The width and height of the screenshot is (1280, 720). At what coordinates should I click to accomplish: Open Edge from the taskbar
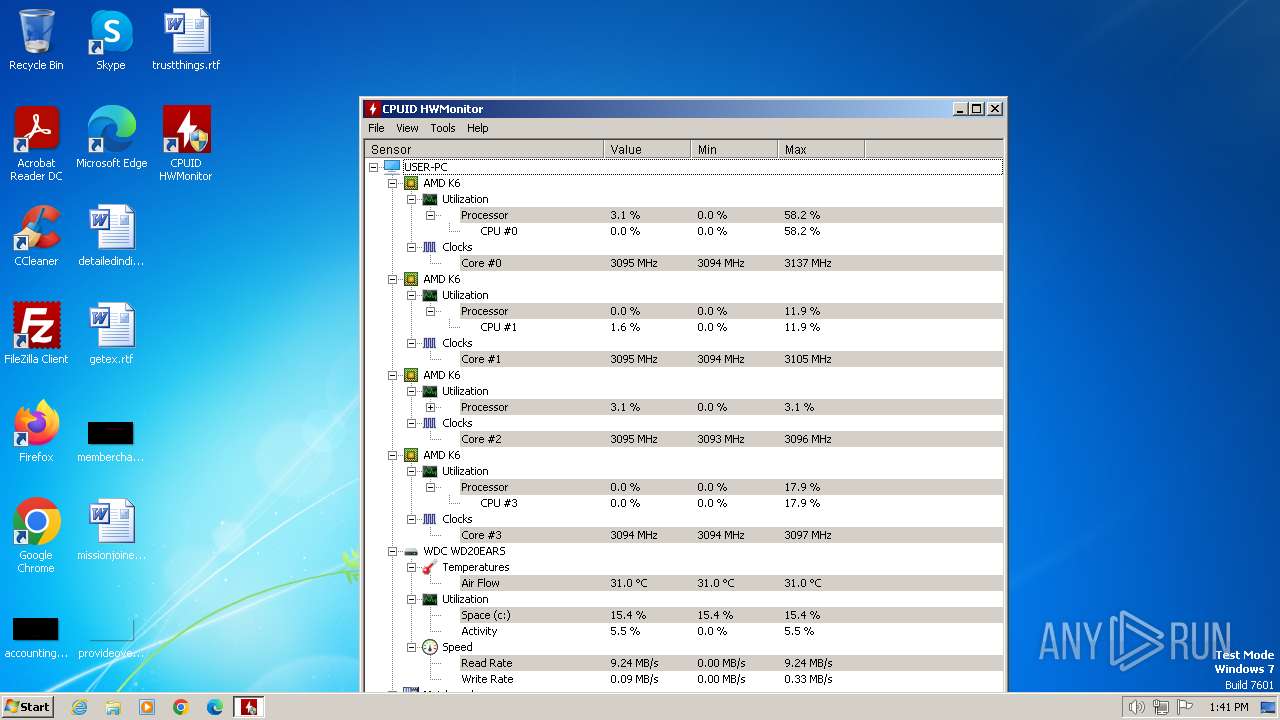pos(215,707)
